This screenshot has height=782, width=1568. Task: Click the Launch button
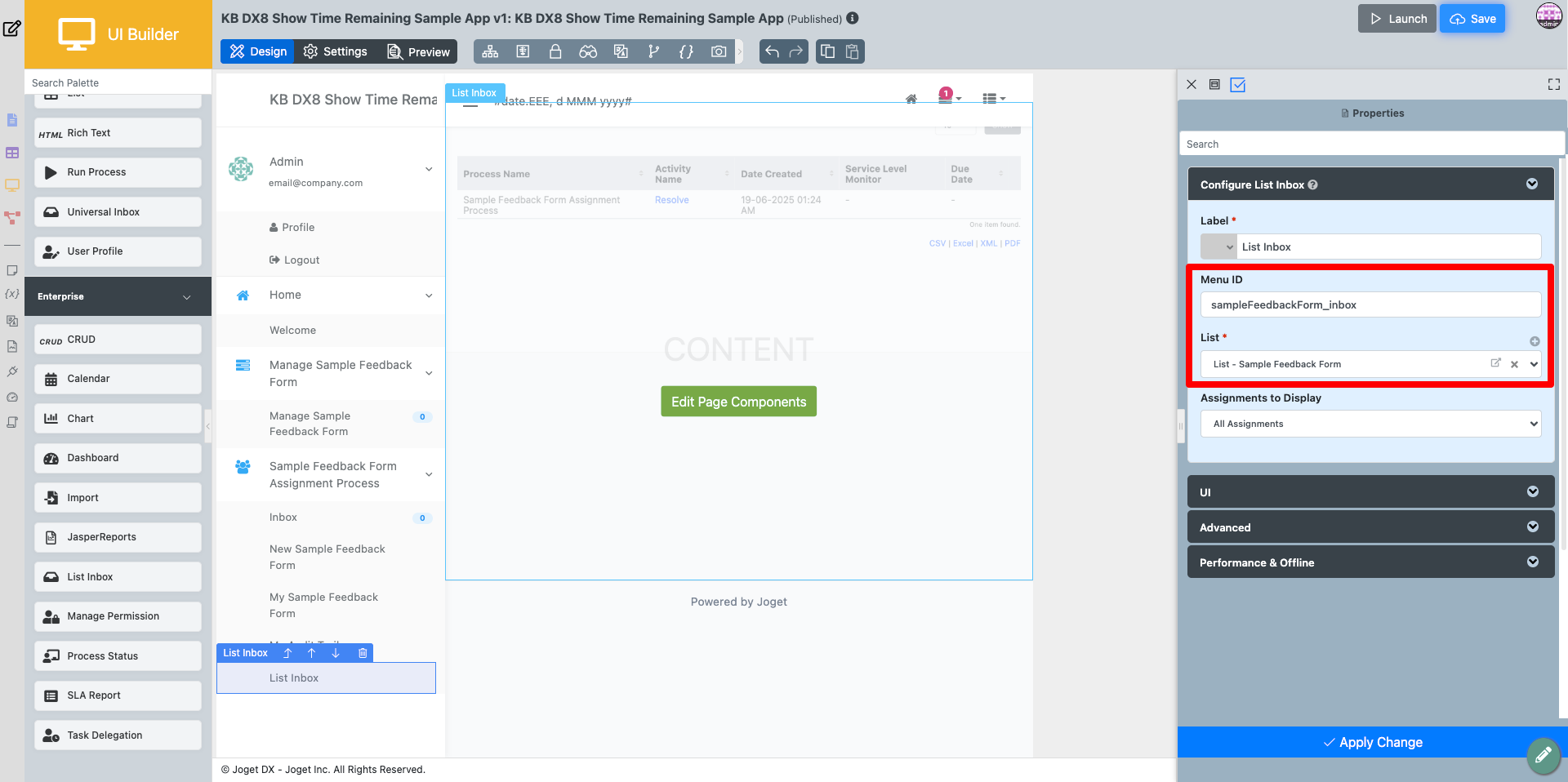(1396, 19)
